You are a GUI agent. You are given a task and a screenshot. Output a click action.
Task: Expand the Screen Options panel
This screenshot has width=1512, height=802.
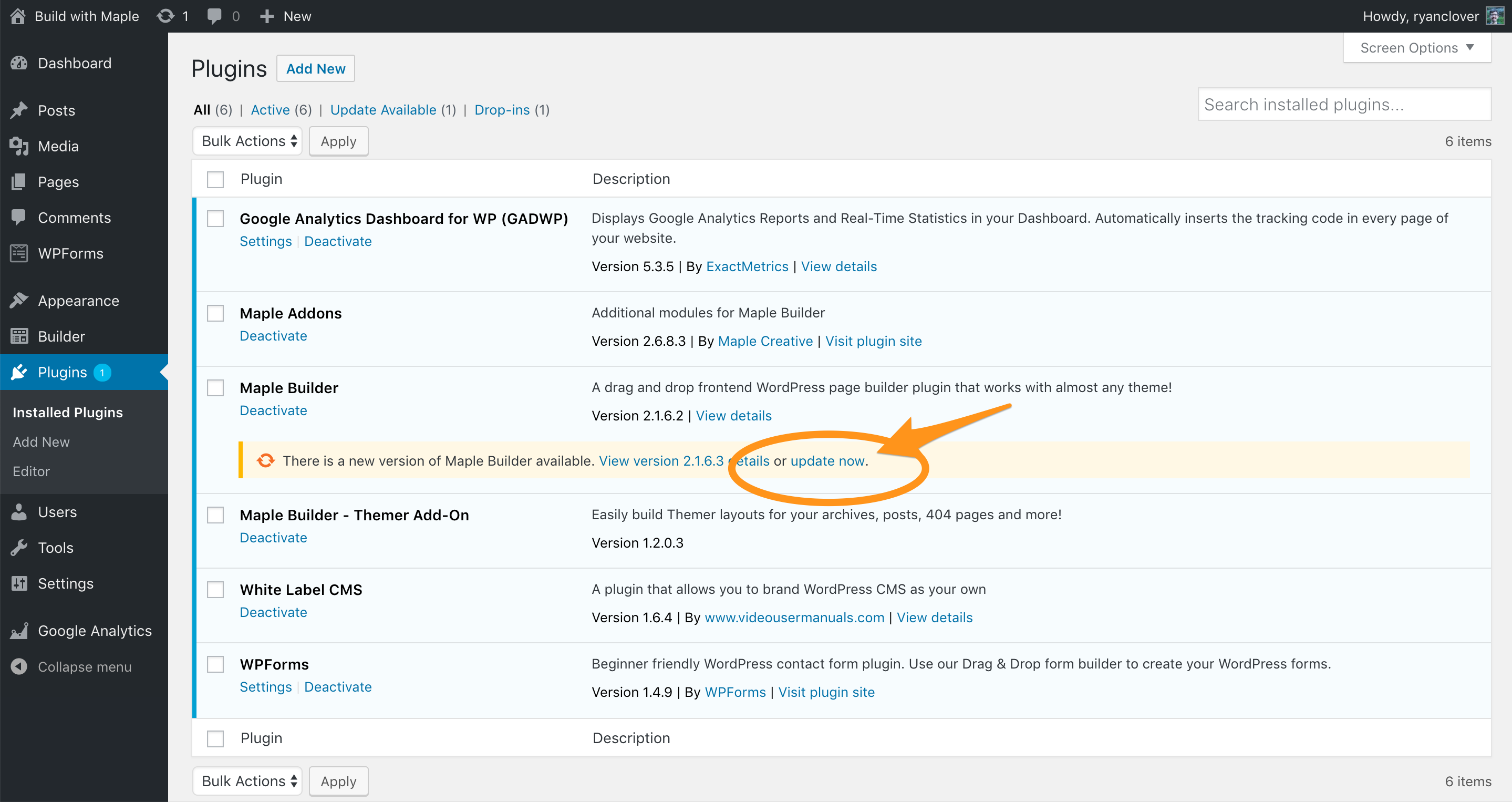tap(1416, 47)
